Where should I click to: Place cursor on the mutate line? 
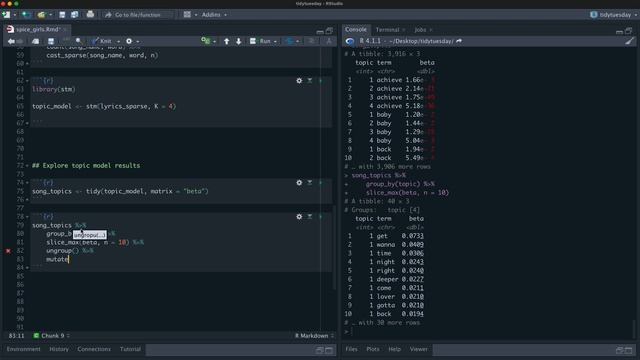pyautogui.click(x=57, y=260)
